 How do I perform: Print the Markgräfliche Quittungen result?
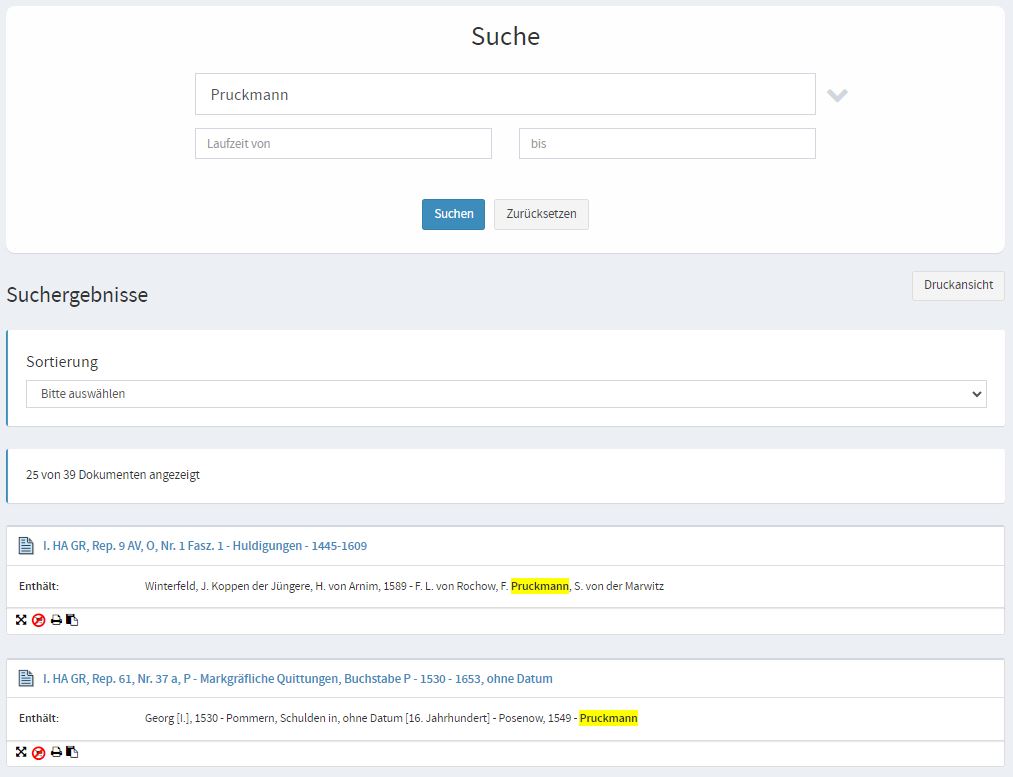pyautogui.click(x=56, y=752)
